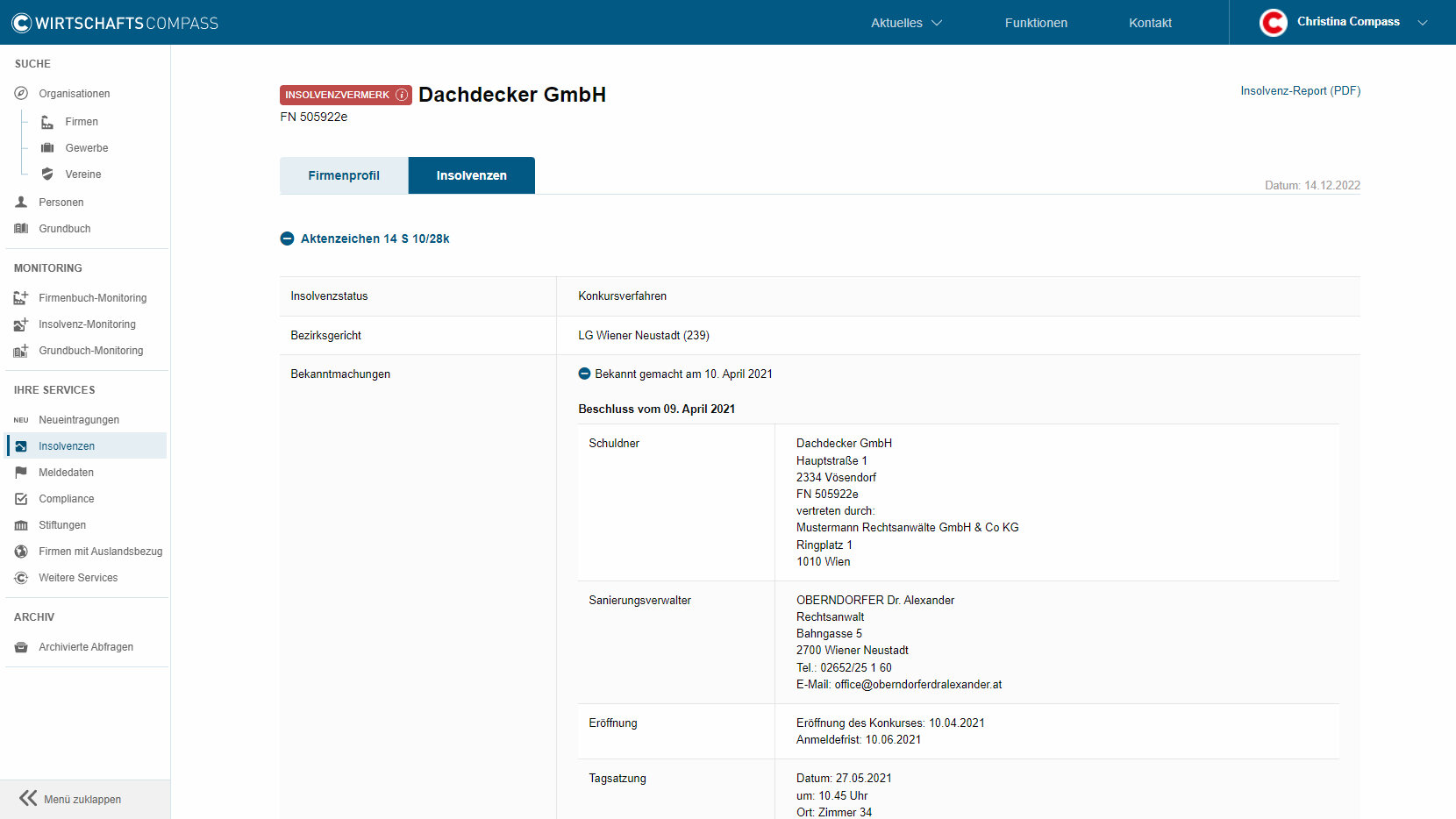
Task: Expand the Christina Compass user menu chevron
Action: click(1423, 23)
